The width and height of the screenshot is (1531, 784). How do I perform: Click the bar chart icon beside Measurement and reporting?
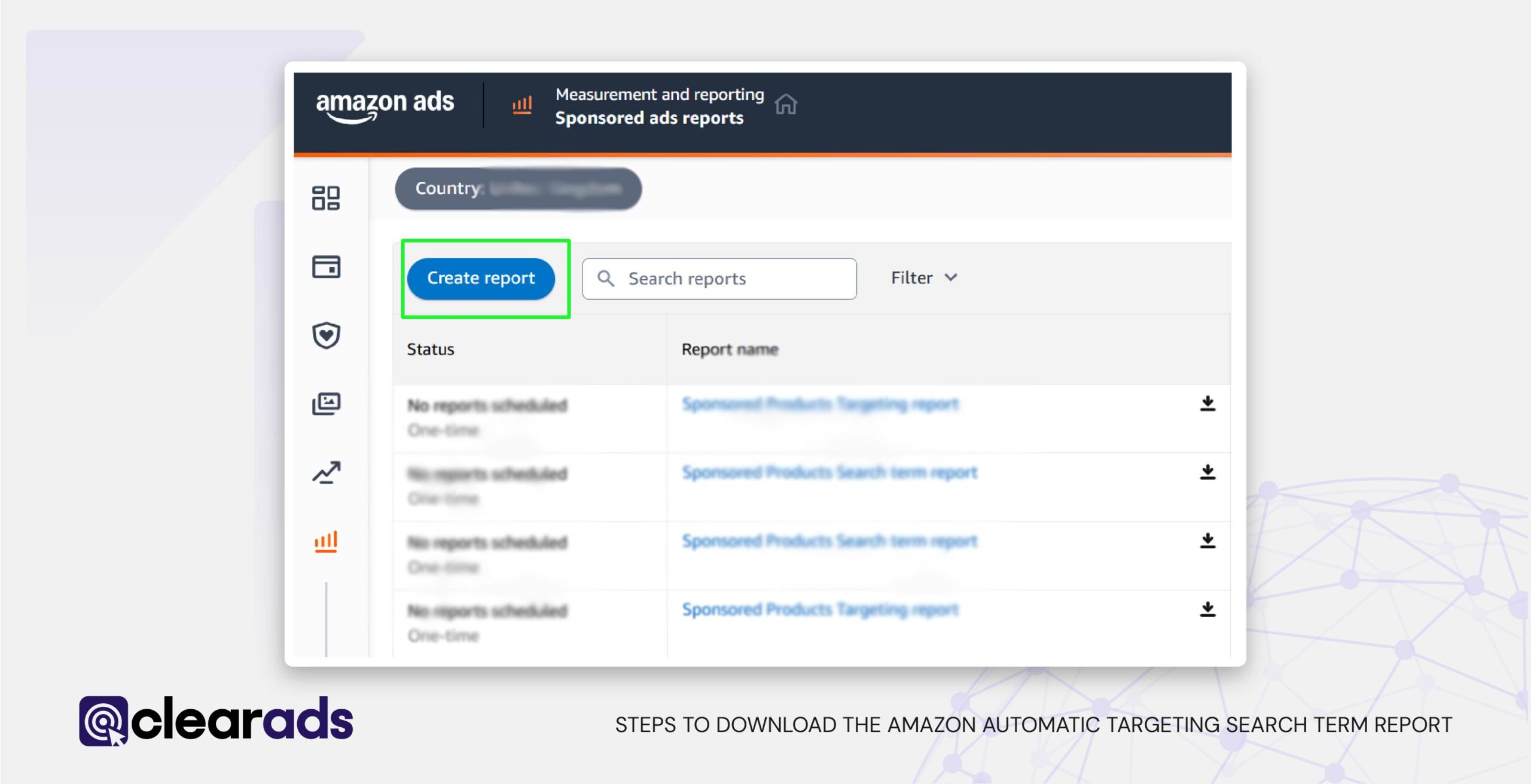(x=521, y=104)
